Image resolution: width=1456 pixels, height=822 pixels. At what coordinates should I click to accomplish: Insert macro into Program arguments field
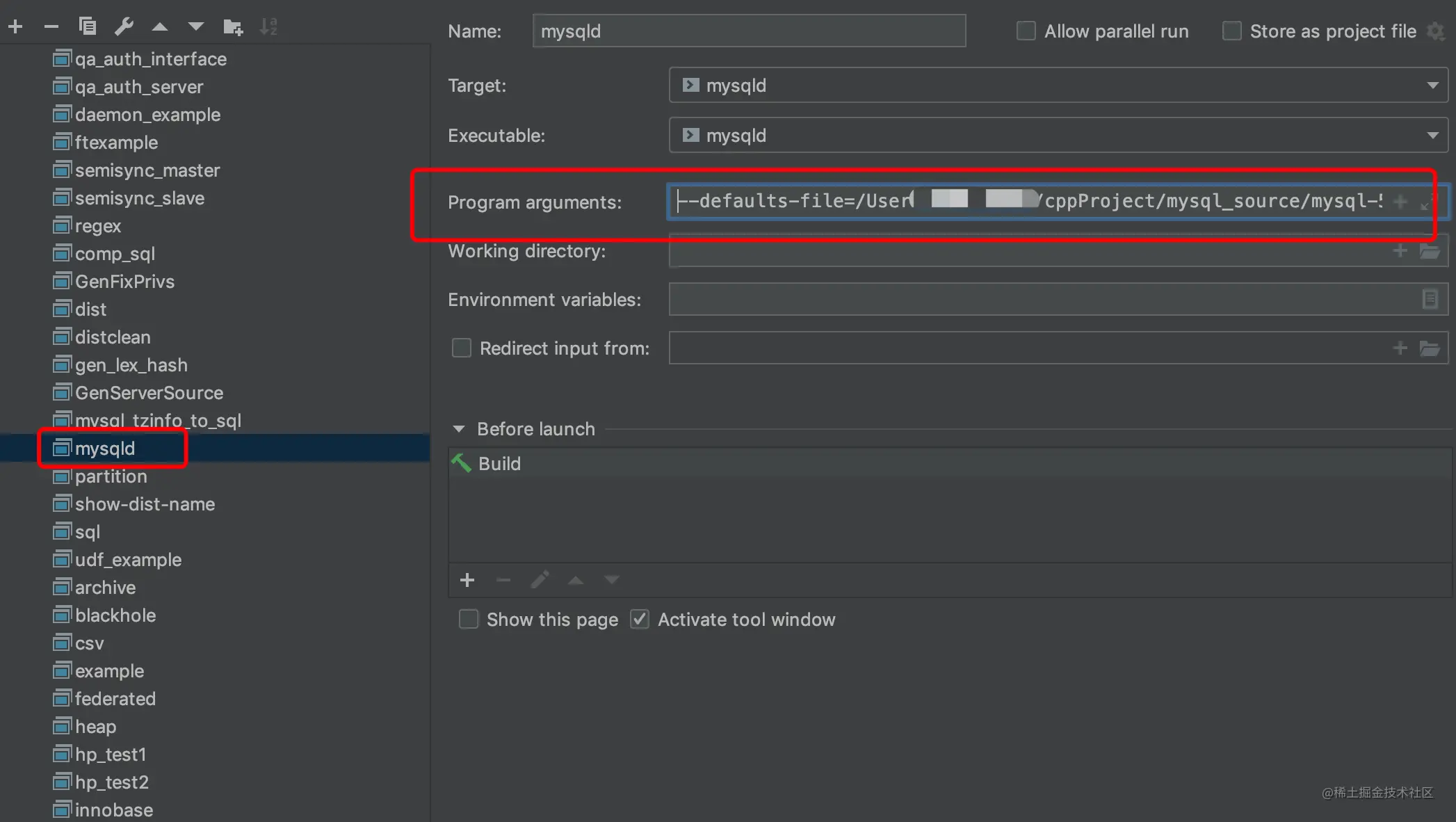1401,202
